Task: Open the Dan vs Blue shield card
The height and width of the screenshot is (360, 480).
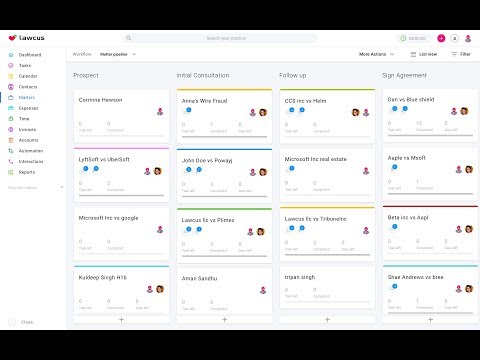Action: [430, 115]
